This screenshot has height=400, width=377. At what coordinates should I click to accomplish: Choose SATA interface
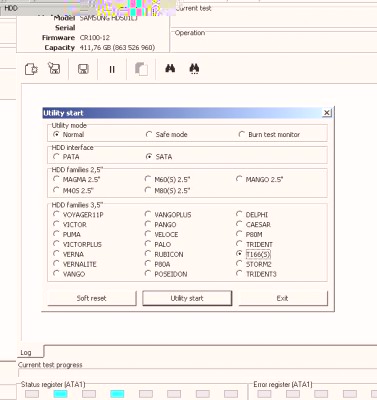point(149,156)
